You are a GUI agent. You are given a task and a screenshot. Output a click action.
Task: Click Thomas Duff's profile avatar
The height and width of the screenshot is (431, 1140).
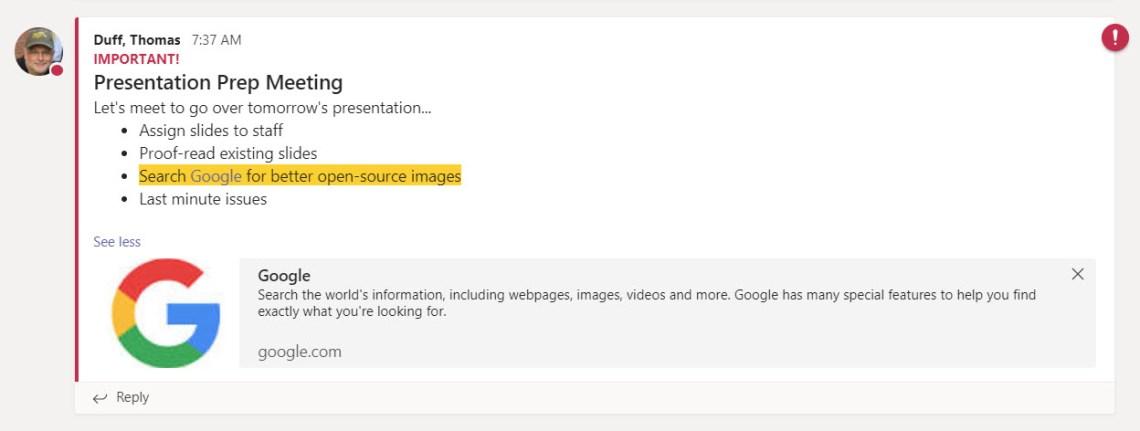pos(38,50)
